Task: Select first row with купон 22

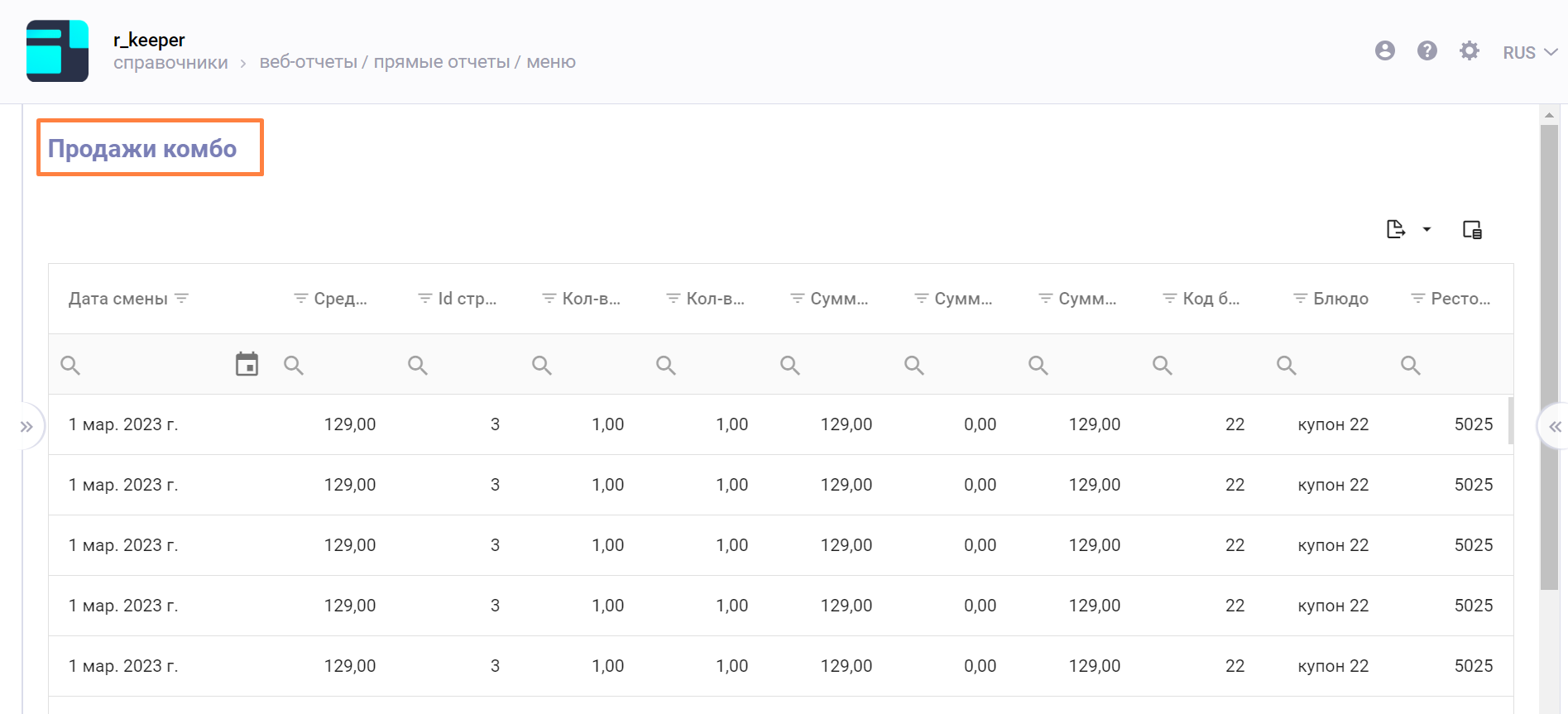Action: point(1332,424)
